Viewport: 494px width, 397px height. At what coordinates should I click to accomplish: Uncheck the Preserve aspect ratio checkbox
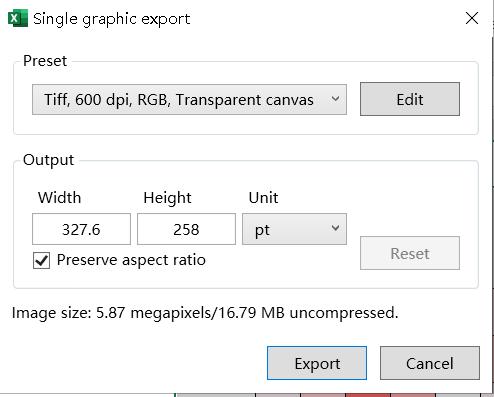tap(41, 260)
